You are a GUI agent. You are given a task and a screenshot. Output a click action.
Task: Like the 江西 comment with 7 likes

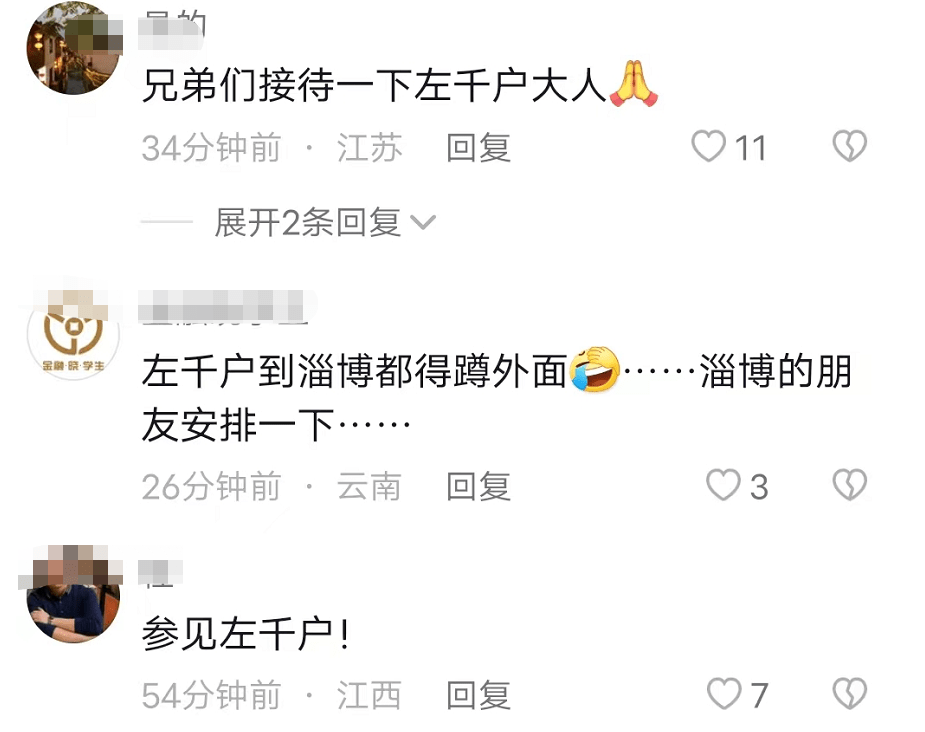pyautogui.click(x=724, y=694)
